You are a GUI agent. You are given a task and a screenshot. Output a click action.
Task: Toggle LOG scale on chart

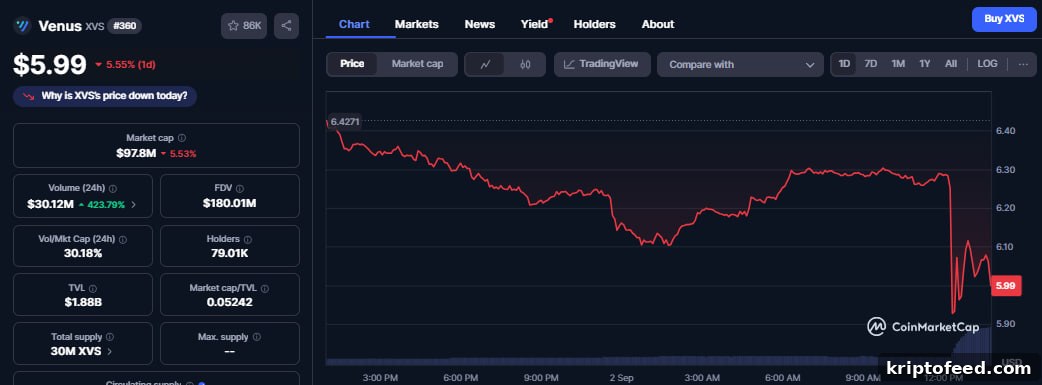pyautogui.click(x=987, y=64)
